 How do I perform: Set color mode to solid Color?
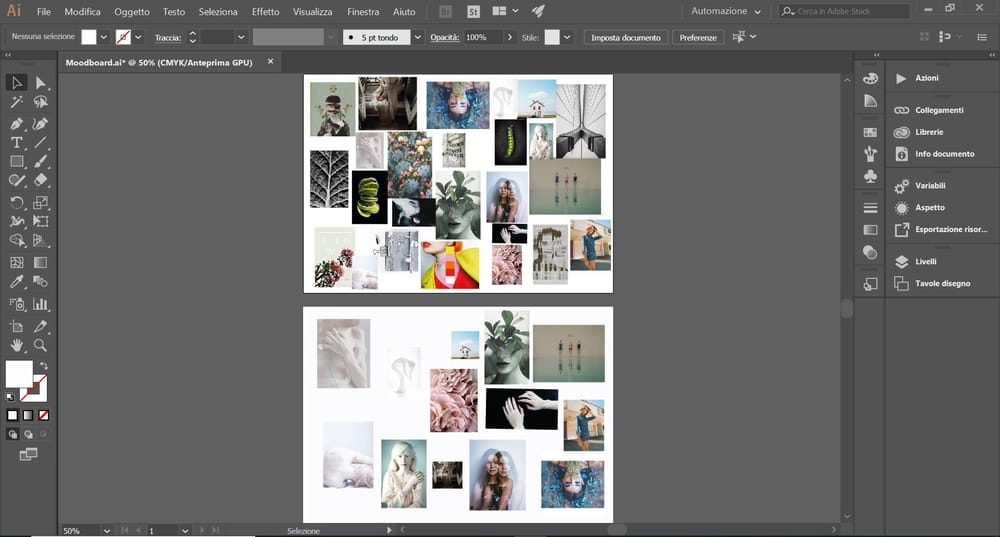pyautogui.click(x=12, y=415)
